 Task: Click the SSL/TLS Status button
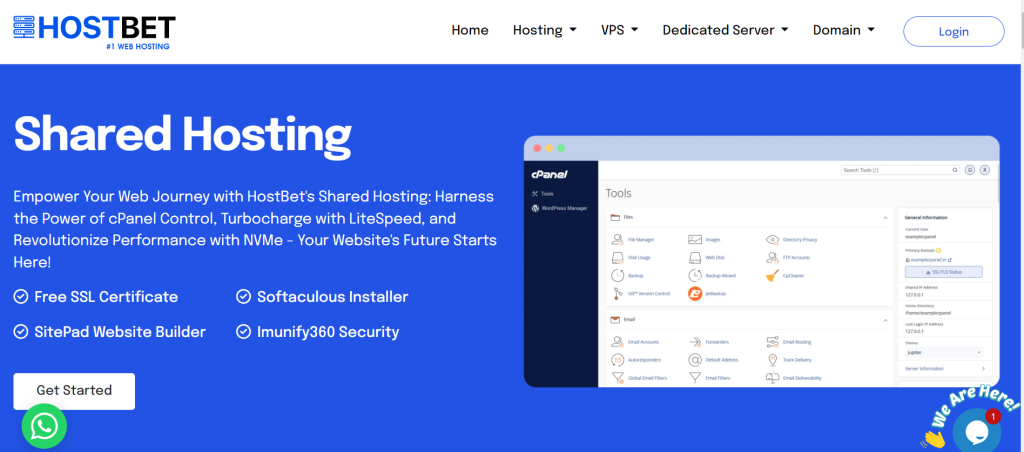(x=944, y=272)
